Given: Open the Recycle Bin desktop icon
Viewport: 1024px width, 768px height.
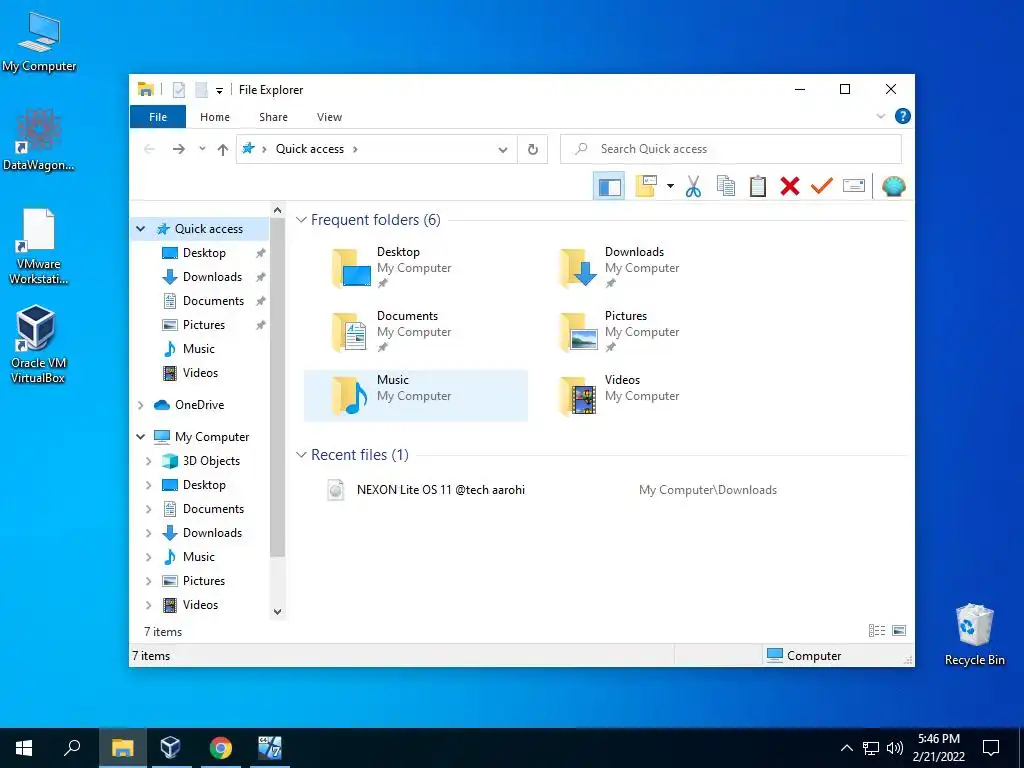Looking at the screenshot, I should [x=974, y=633].
